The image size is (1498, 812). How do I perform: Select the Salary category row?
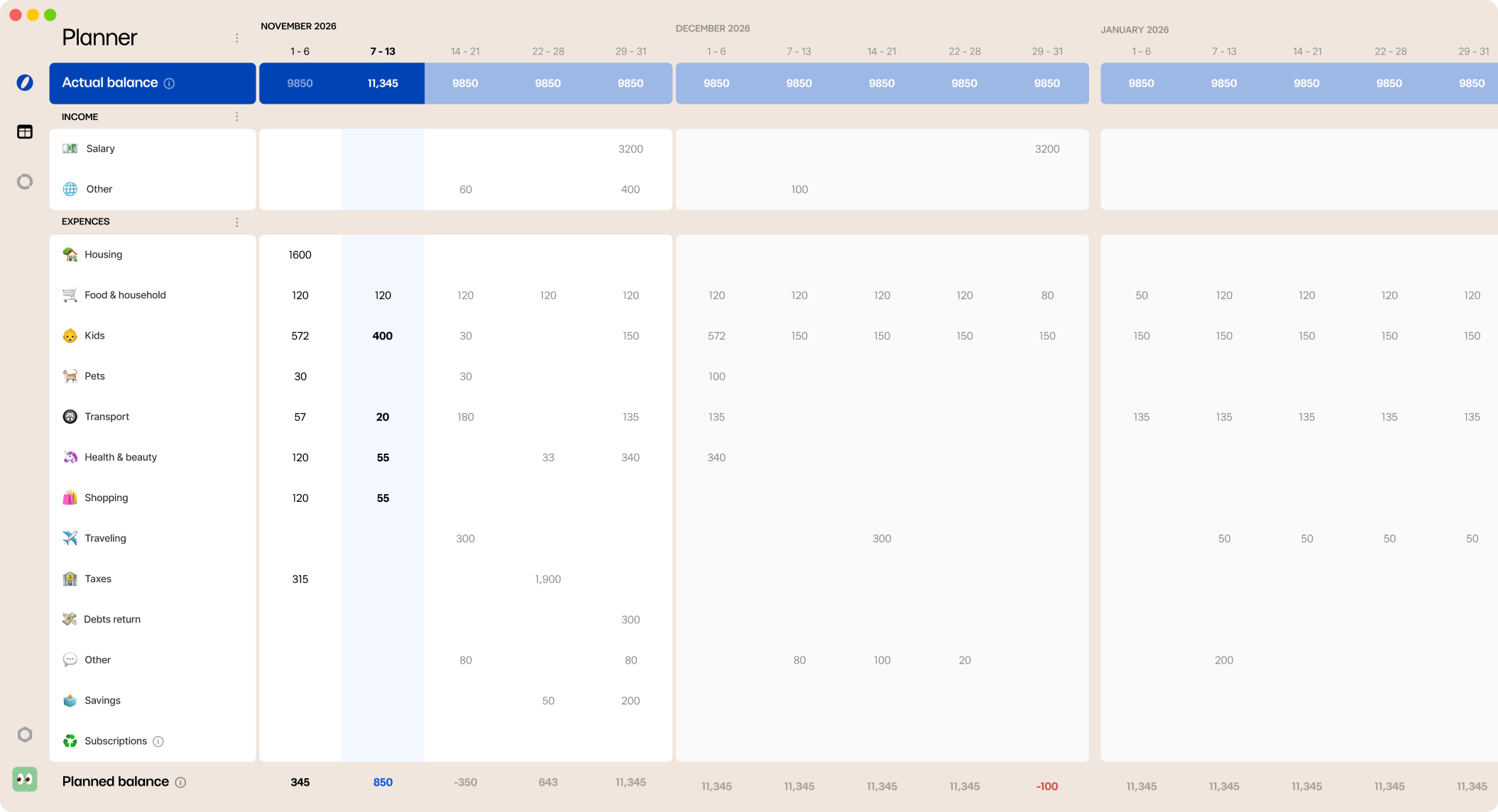tap(153, 148)
